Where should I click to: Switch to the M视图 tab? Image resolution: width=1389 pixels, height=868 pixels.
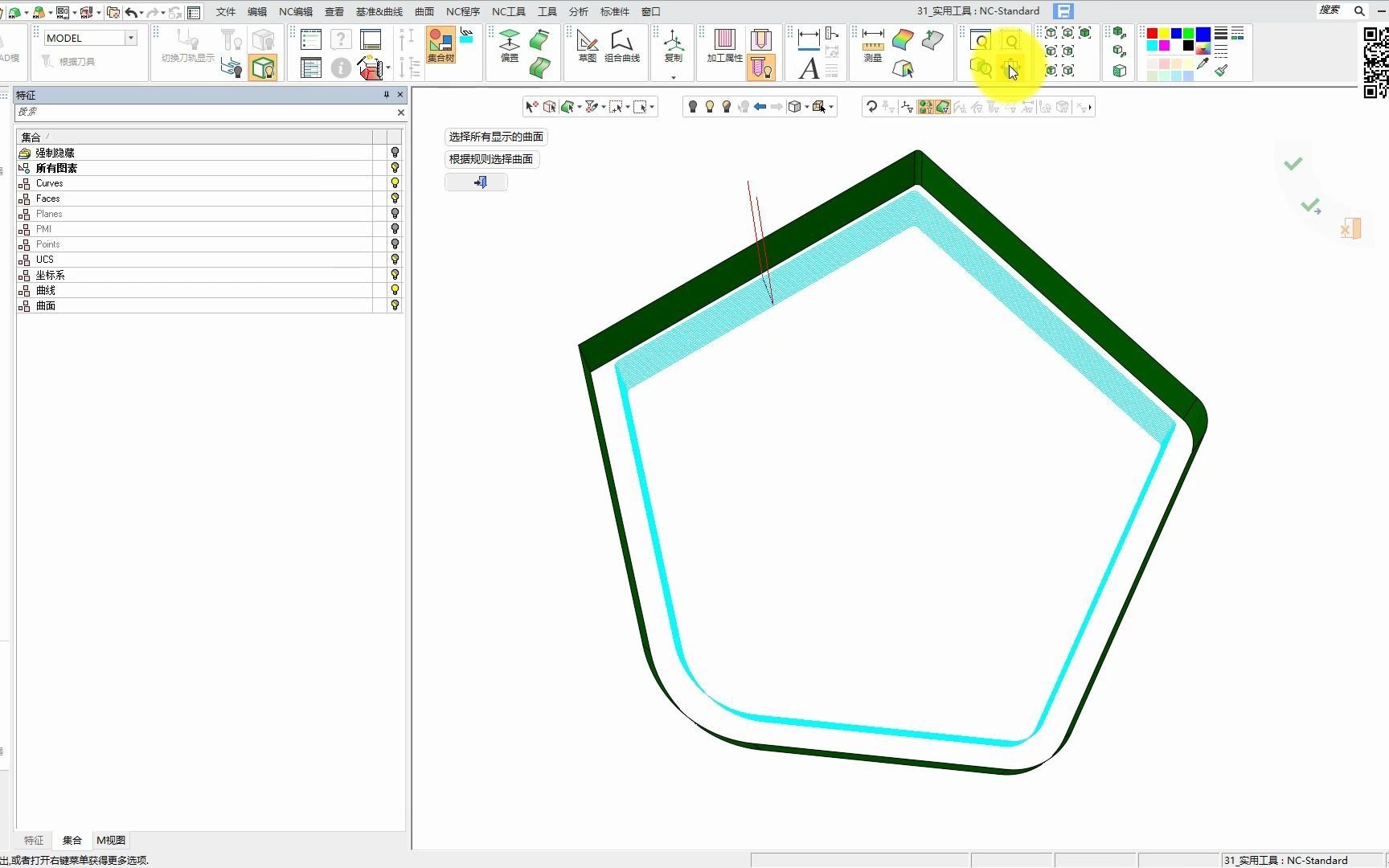tap(111, 840)
